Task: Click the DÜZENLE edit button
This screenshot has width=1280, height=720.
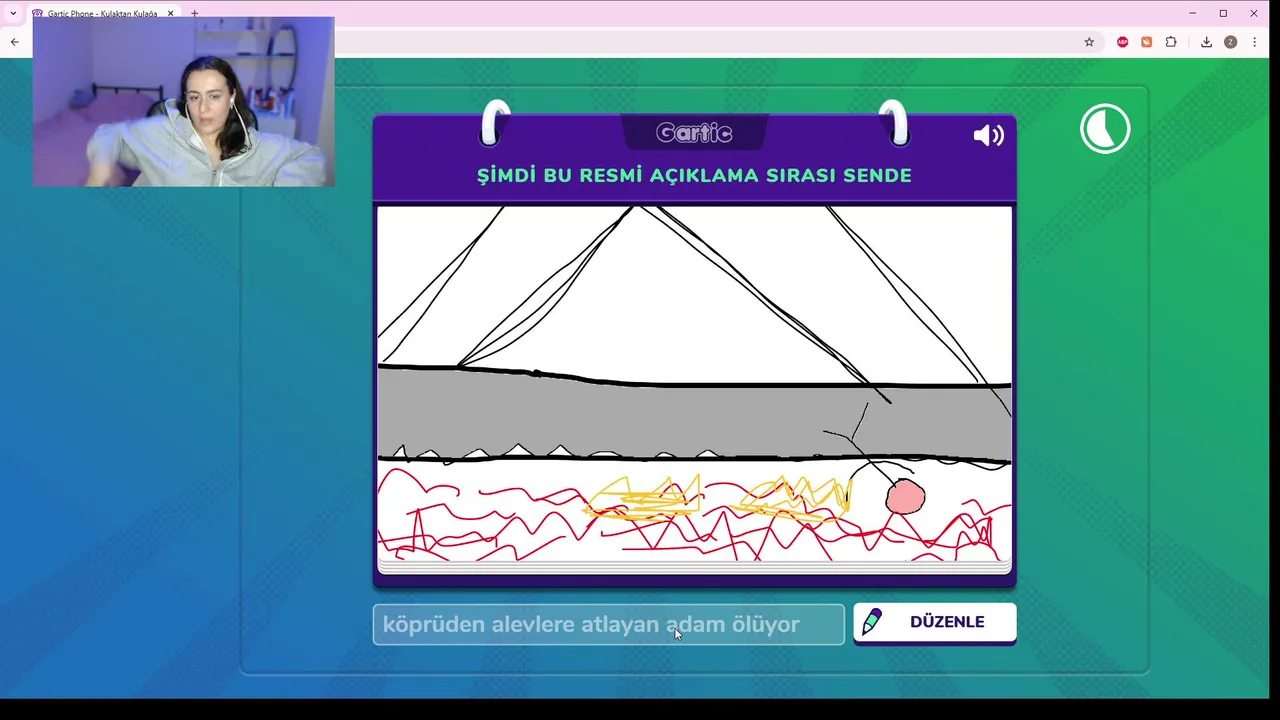Action: [935, 622]
